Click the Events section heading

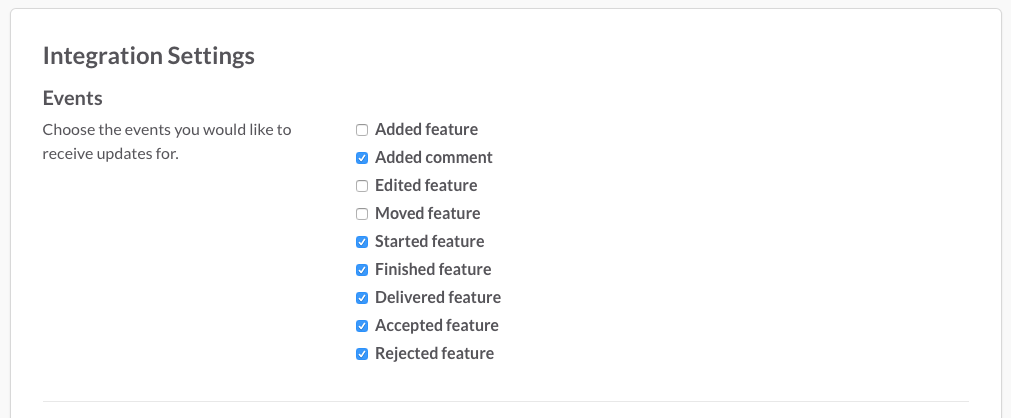[73, 98]
